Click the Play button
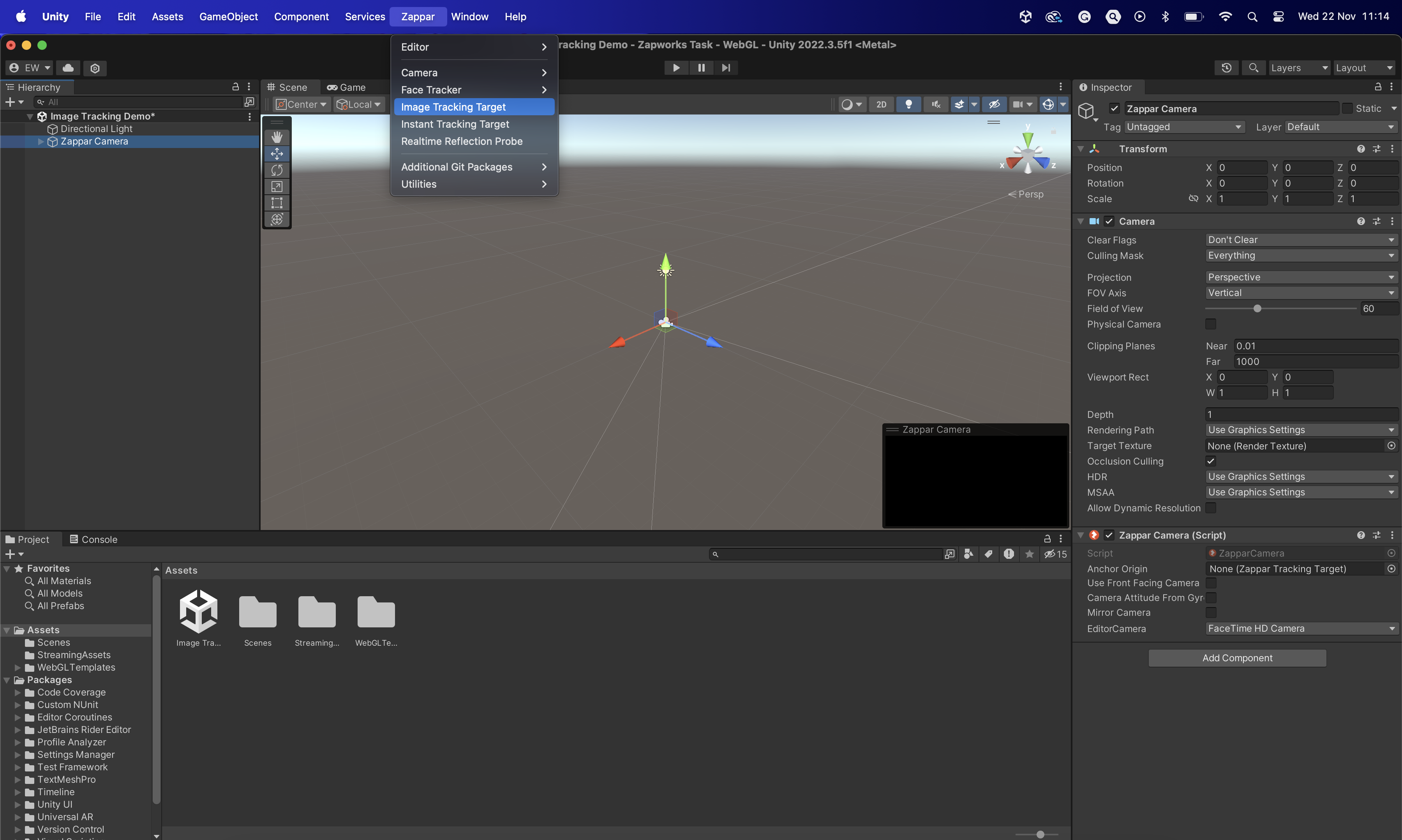The width and height of the screenshot is (1402, 840). (x=676, y=68)
